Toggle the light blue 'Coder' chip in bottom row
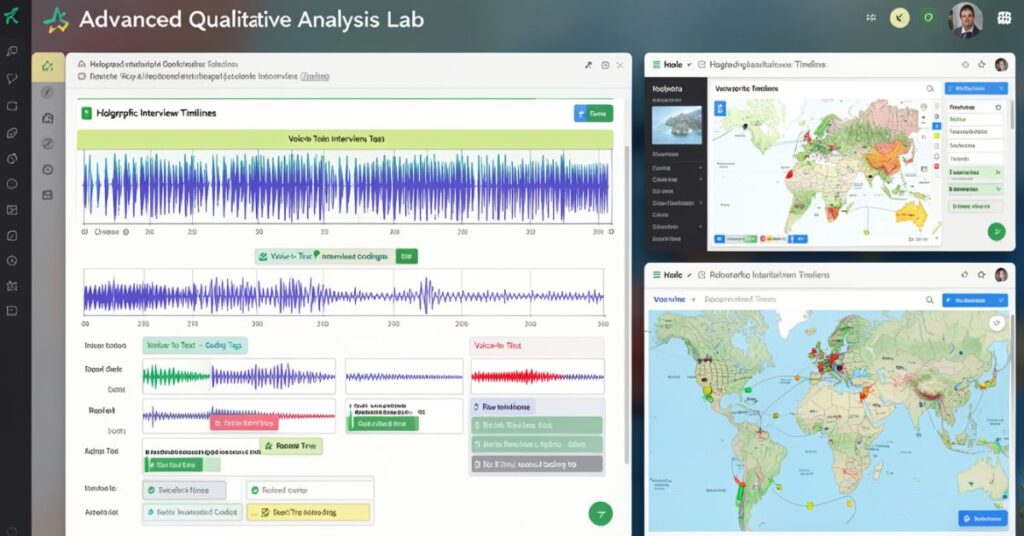Image resolution: width=1024 pixels, height=536 pixels. tap(193, 512)
